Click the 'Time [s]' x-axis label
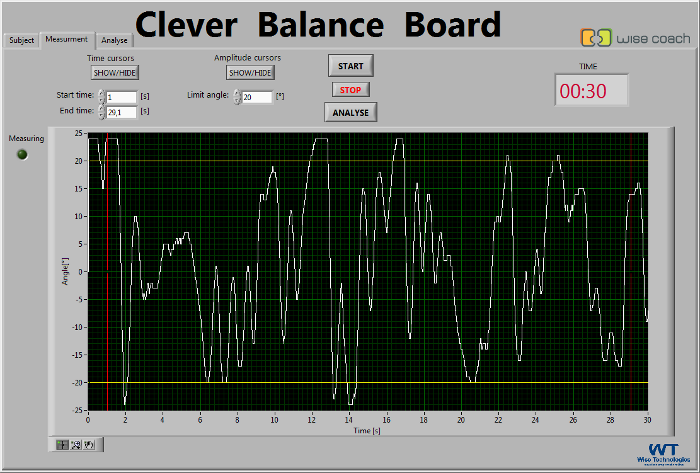700x473 pixels. [367, 431]
